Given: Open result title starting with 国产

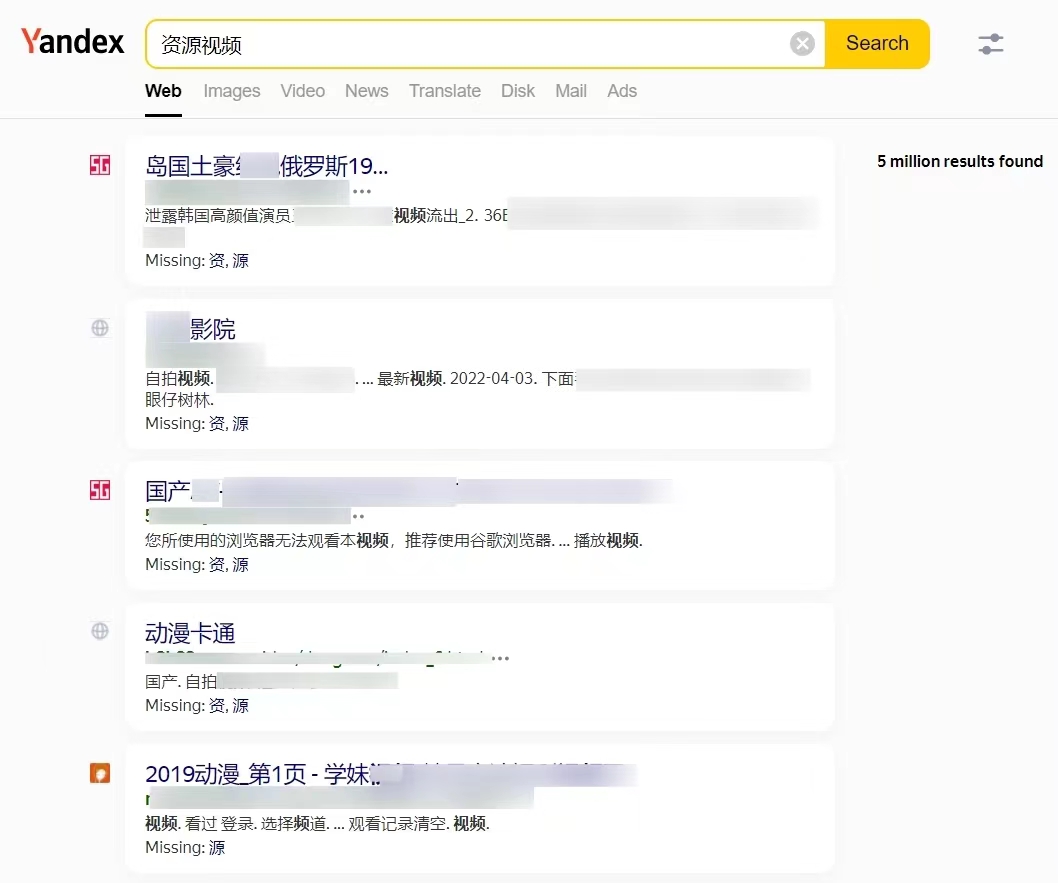Looking at the screenshot, I should (410, 492).
